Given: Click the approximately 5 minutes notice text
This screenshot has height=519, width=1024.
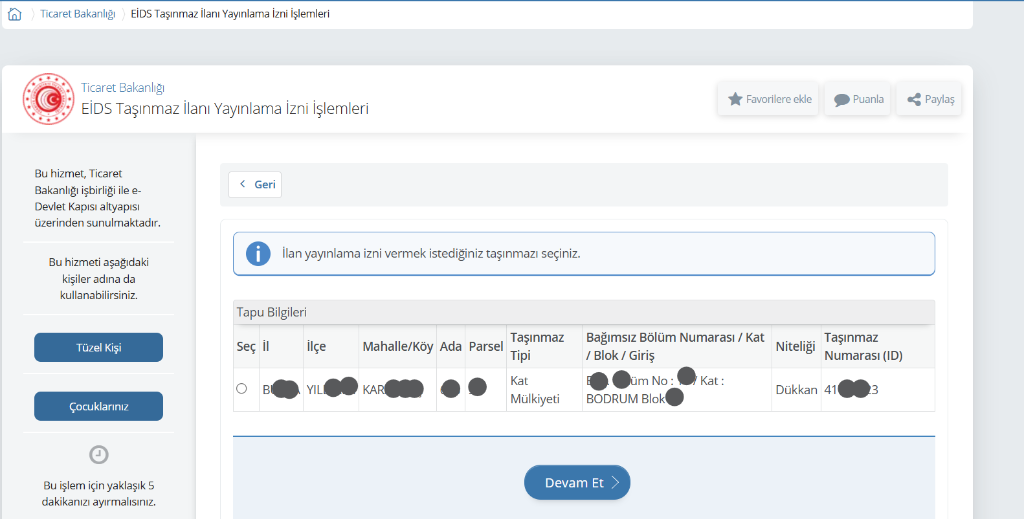Looking at the screenshot, I should (99, 494).
